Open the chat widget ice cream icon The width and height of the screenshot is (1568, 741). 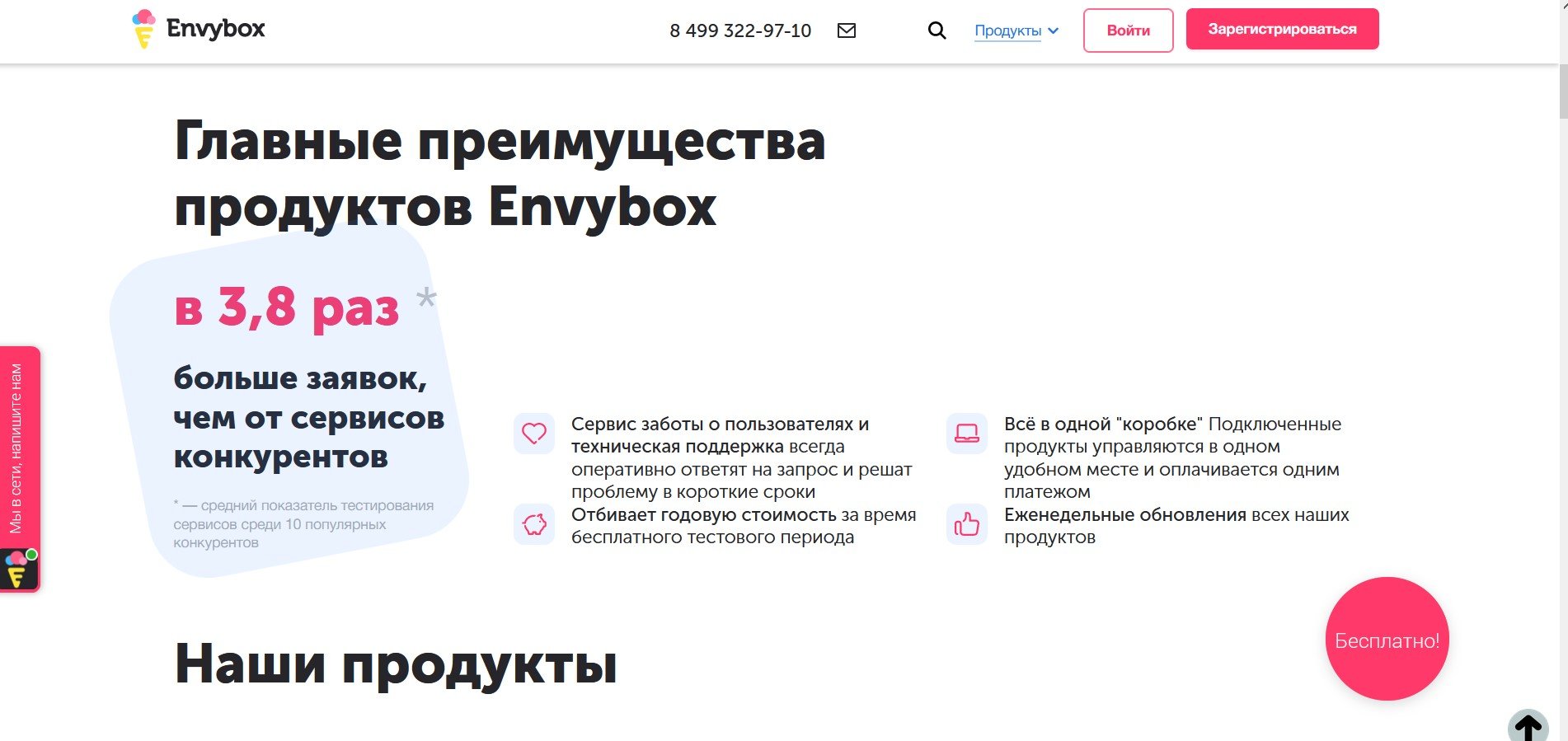18,570
